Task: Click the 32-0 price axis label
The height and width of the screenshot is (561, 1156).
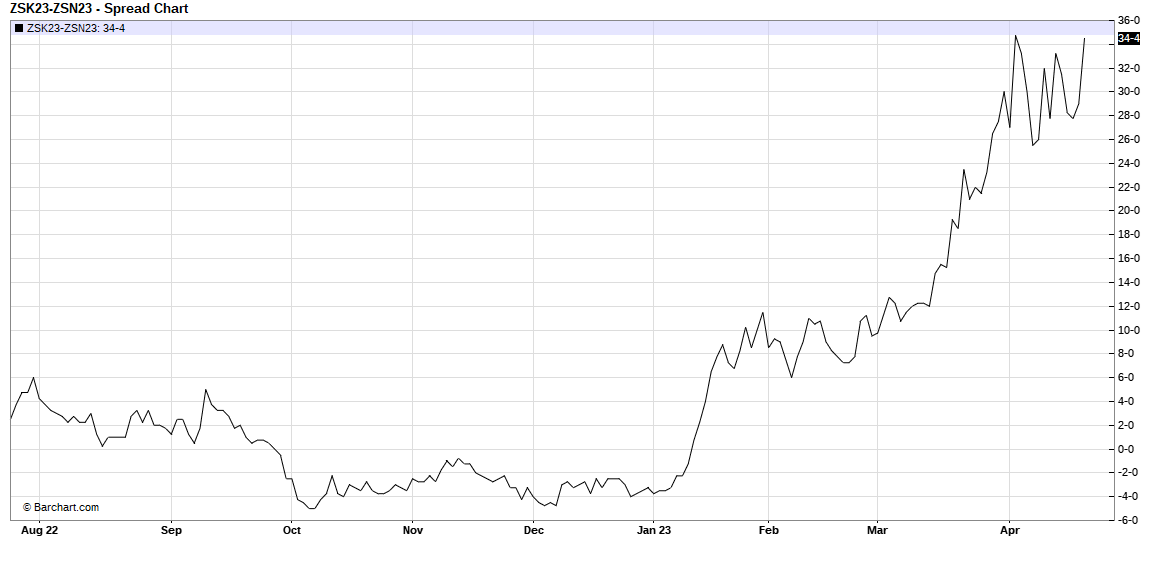Action: pos(1129,68)
